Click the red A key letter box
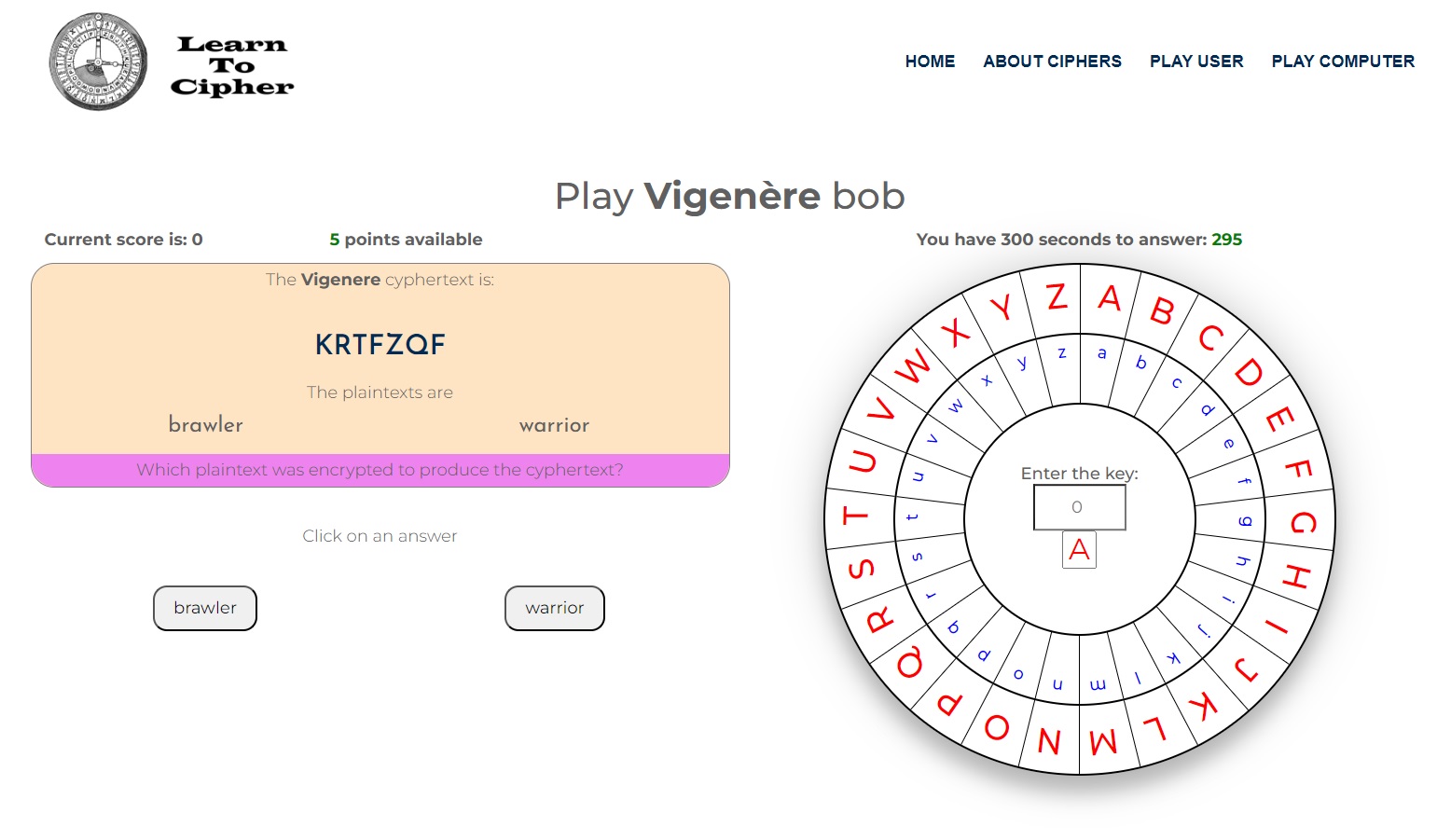1437x840 pixels. [1079, 550]
